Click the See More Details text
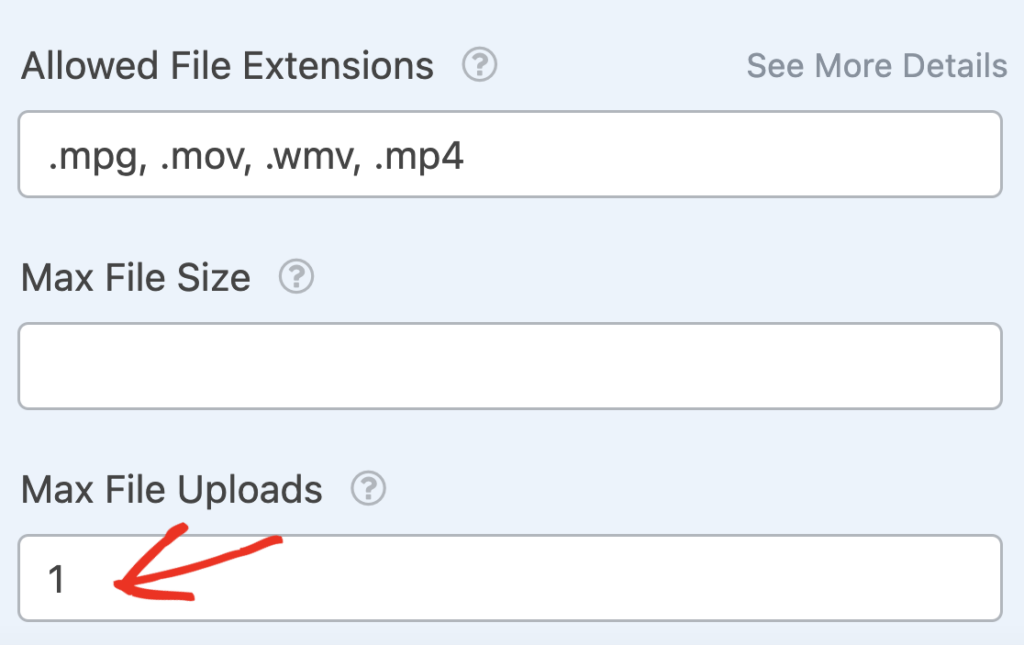This screenshot has height=645, width=1024. coord(877,66)
